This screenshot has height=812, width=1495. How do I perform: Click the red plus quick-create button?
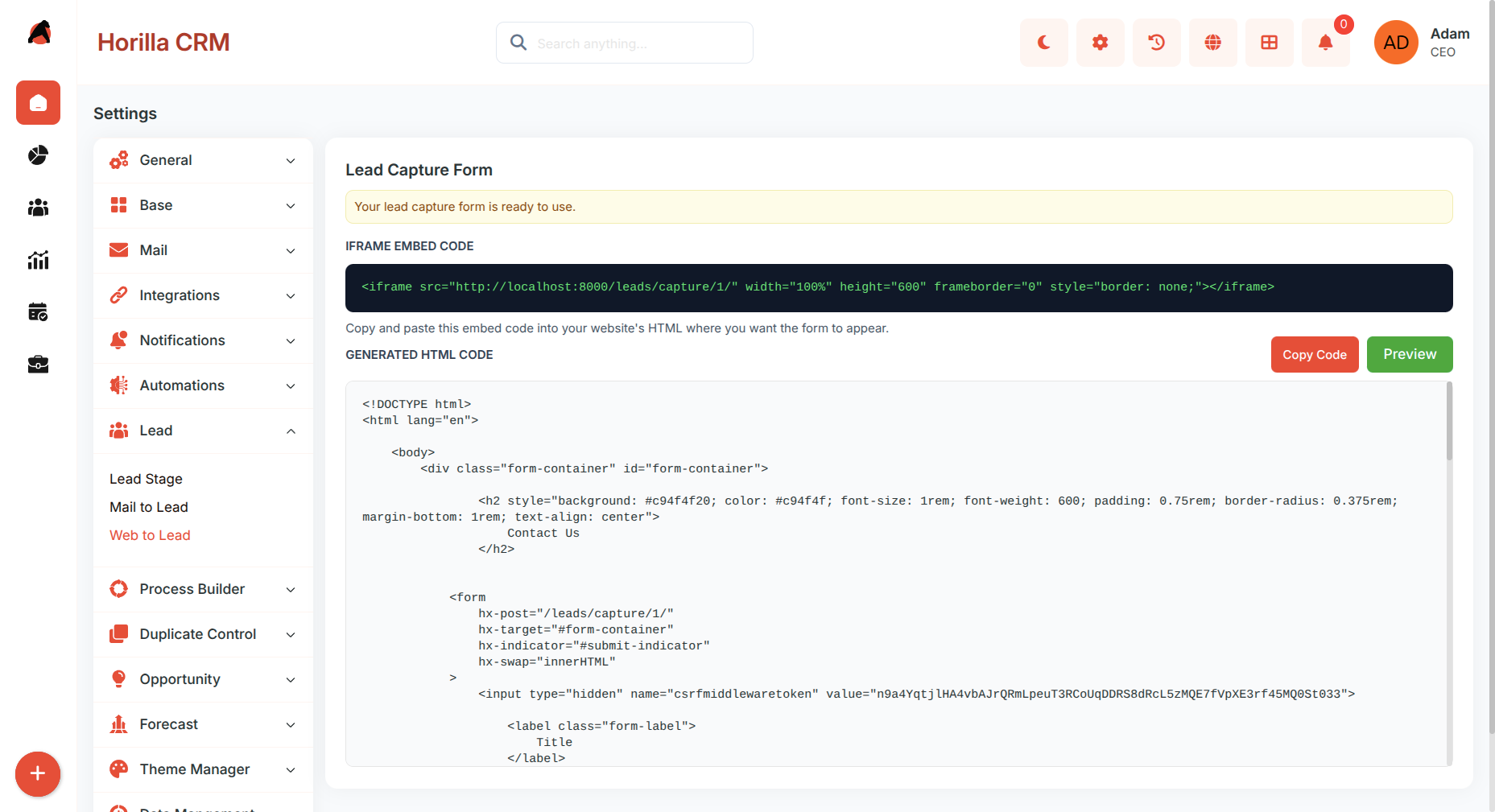[38, 774]
